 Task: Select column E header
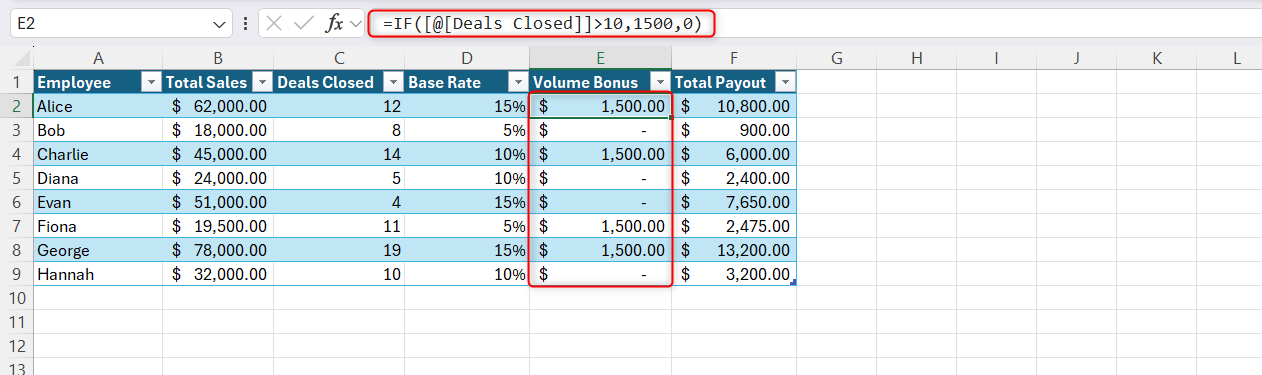point(600,59)
